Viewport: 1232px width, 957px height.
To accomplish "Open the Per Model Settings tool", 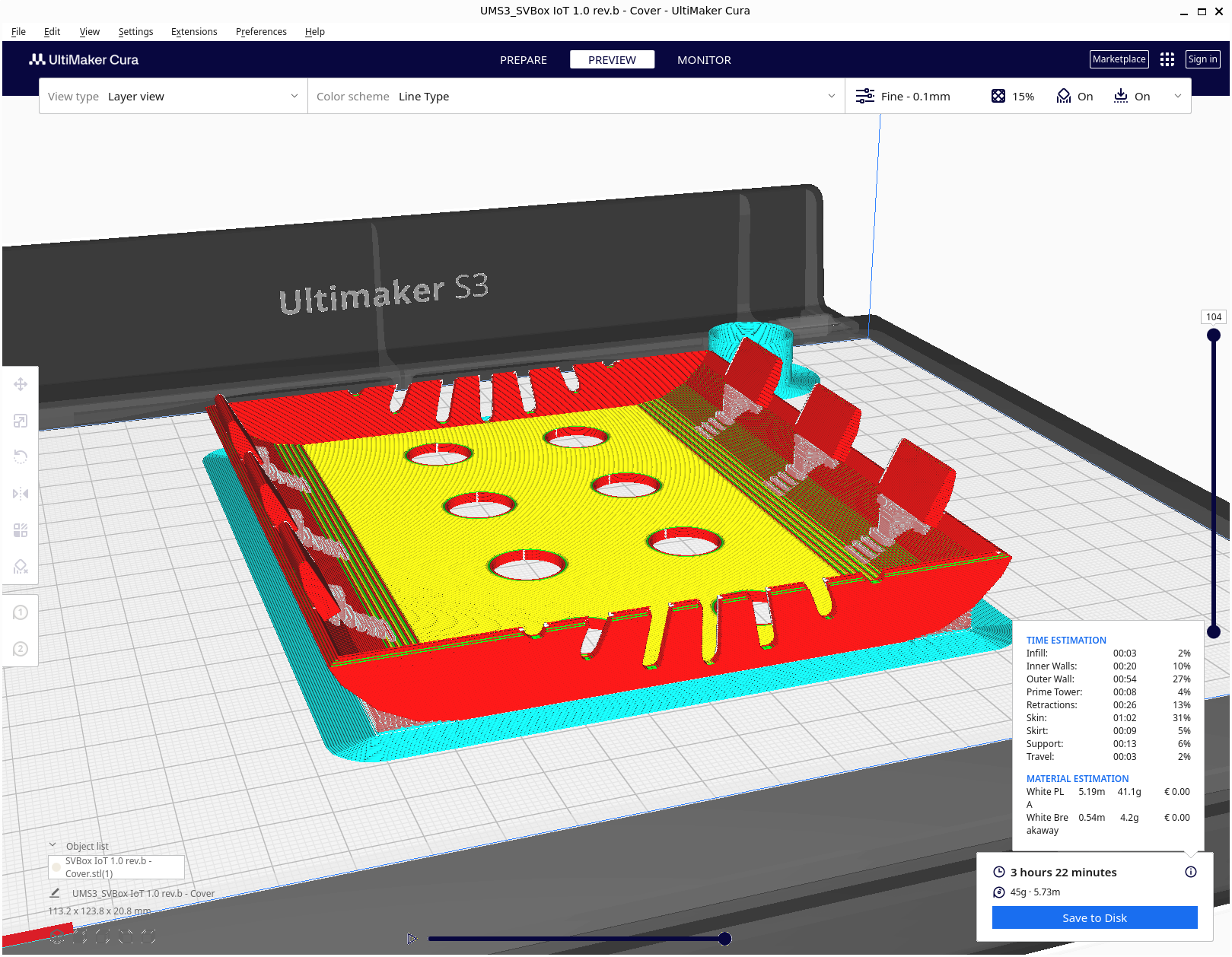I will coord(21,530).
